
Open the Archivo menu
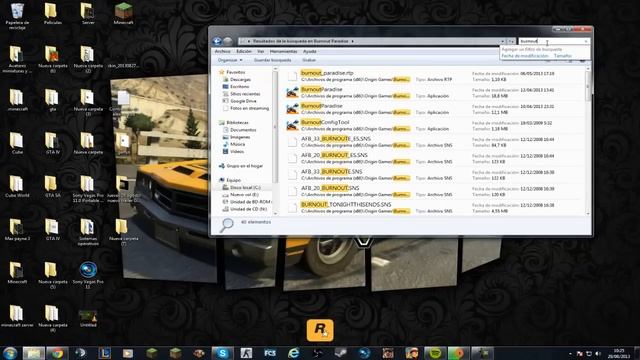pos(222,51)
